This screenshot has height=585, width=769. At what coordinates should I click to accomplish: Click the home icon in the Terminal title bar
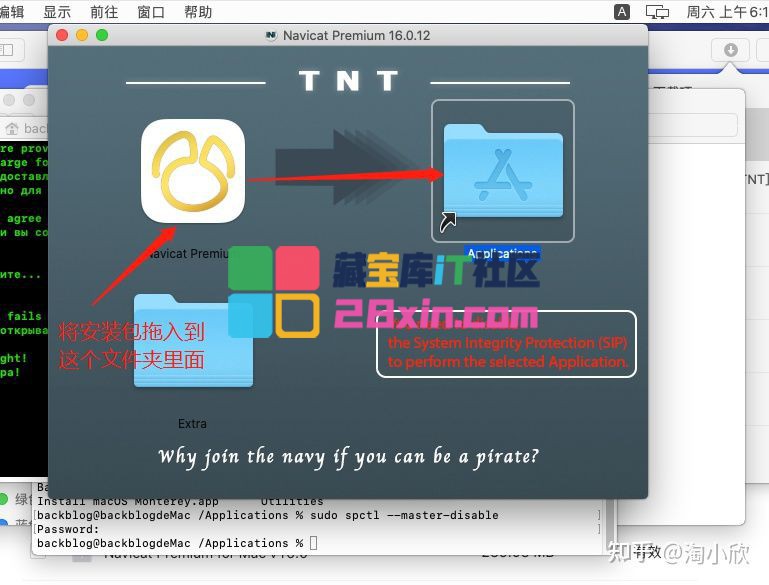(x=12, y=128)
